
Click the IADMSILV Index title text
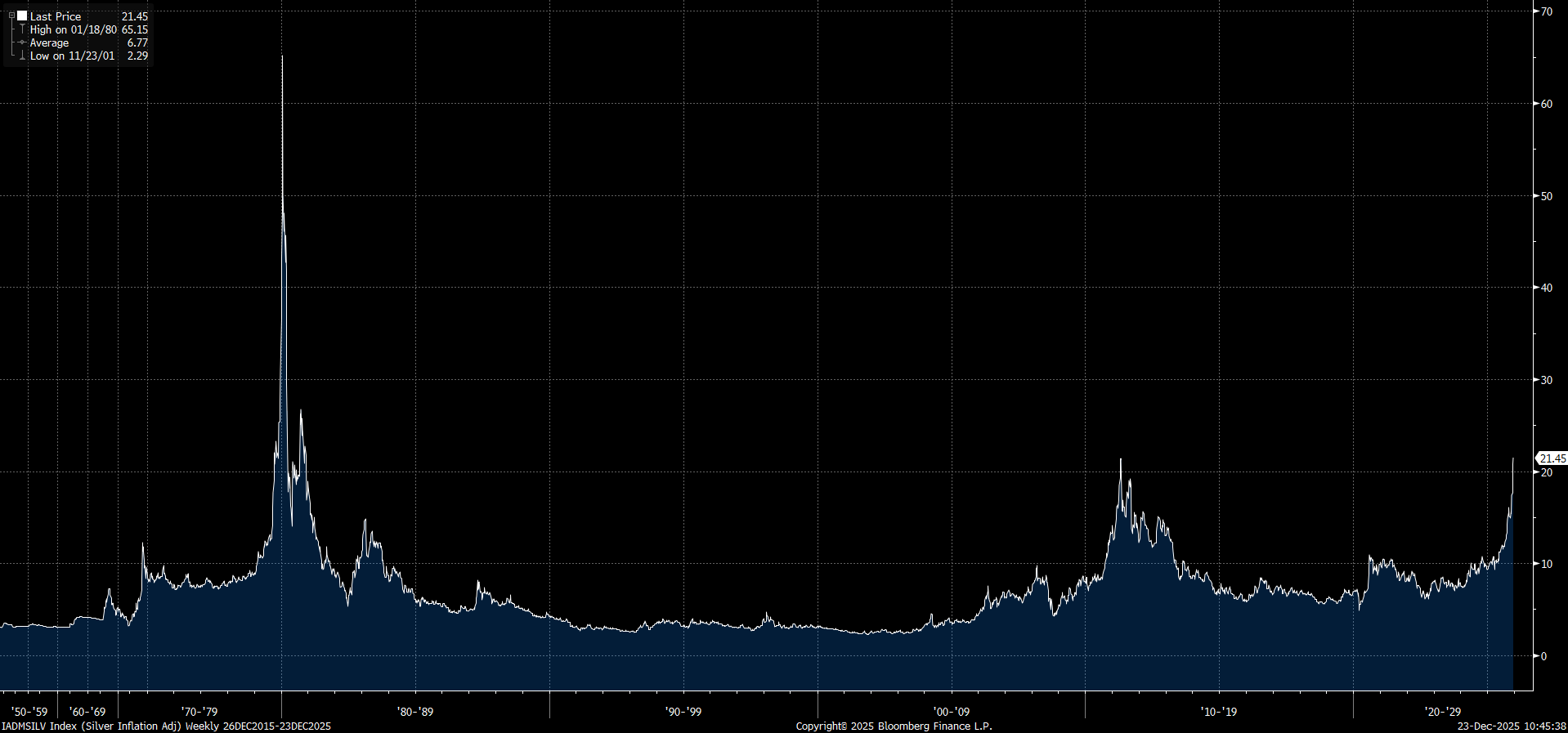166,726
